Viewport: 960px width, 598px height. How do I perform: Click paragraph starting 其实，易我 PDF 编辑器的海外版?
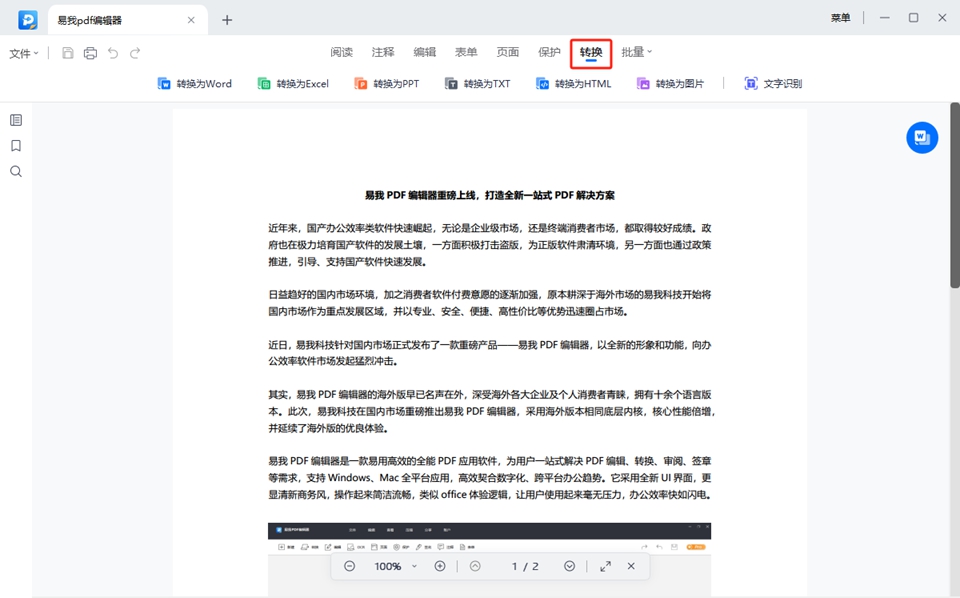[x=492, y=411]
